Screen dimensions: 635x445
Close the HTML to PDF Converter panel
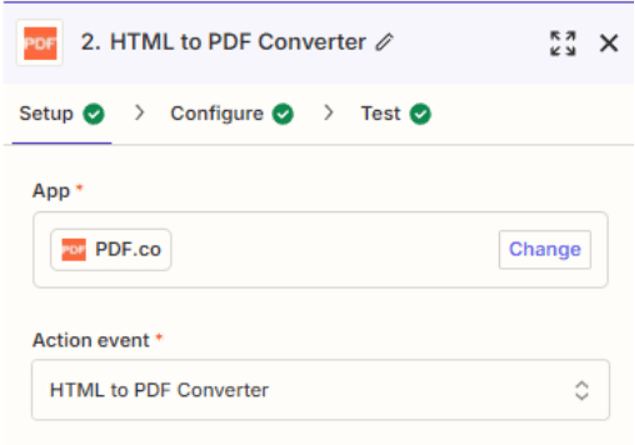tap(609, 43)
